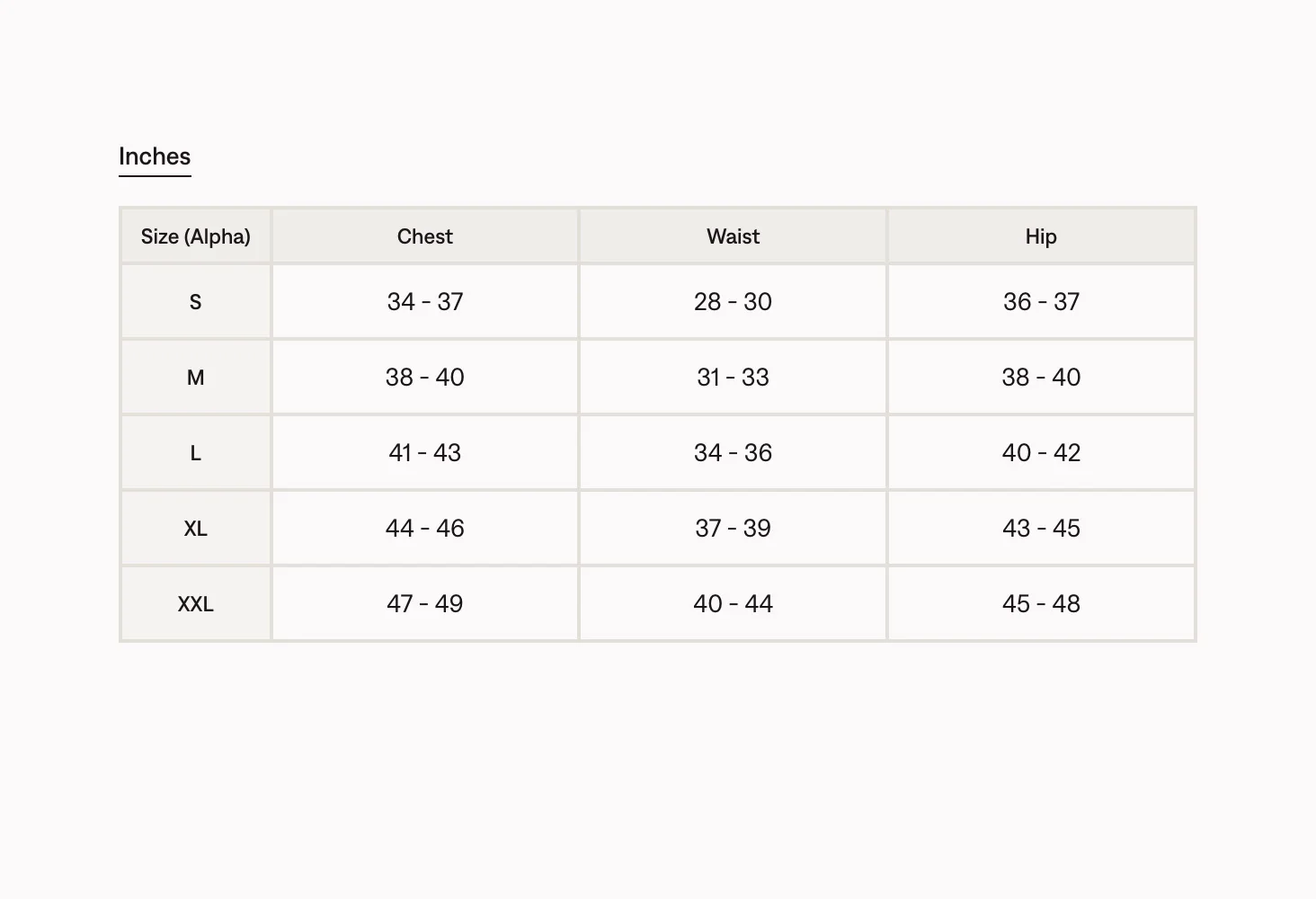This screenshot has width=1316, height=899.
Task: Click the Chest column header
Action: [x=425, y=236]
